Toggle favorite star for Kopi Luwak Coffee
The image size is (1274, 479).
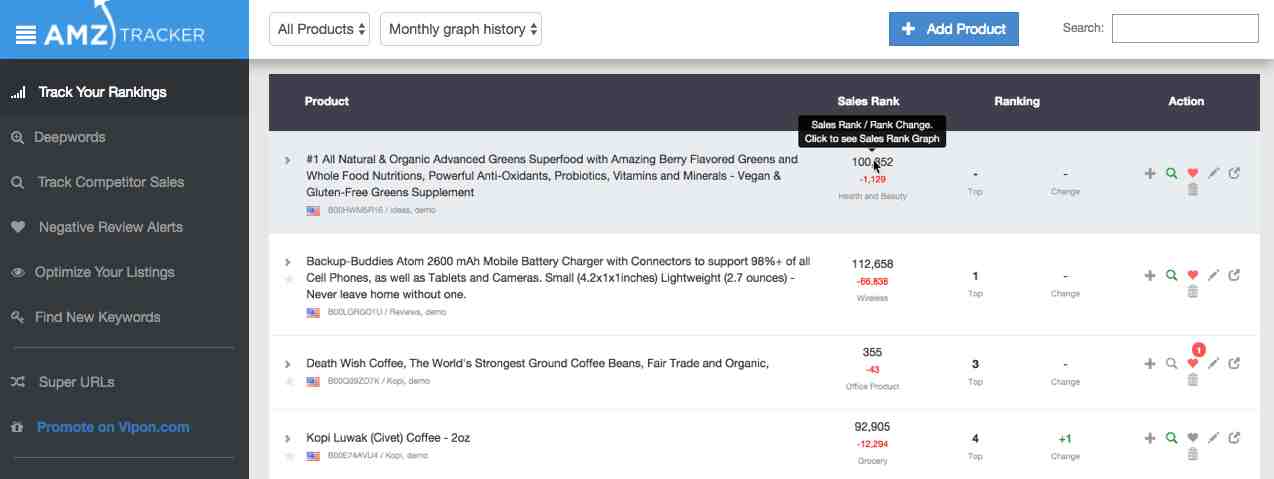point(288,456)
